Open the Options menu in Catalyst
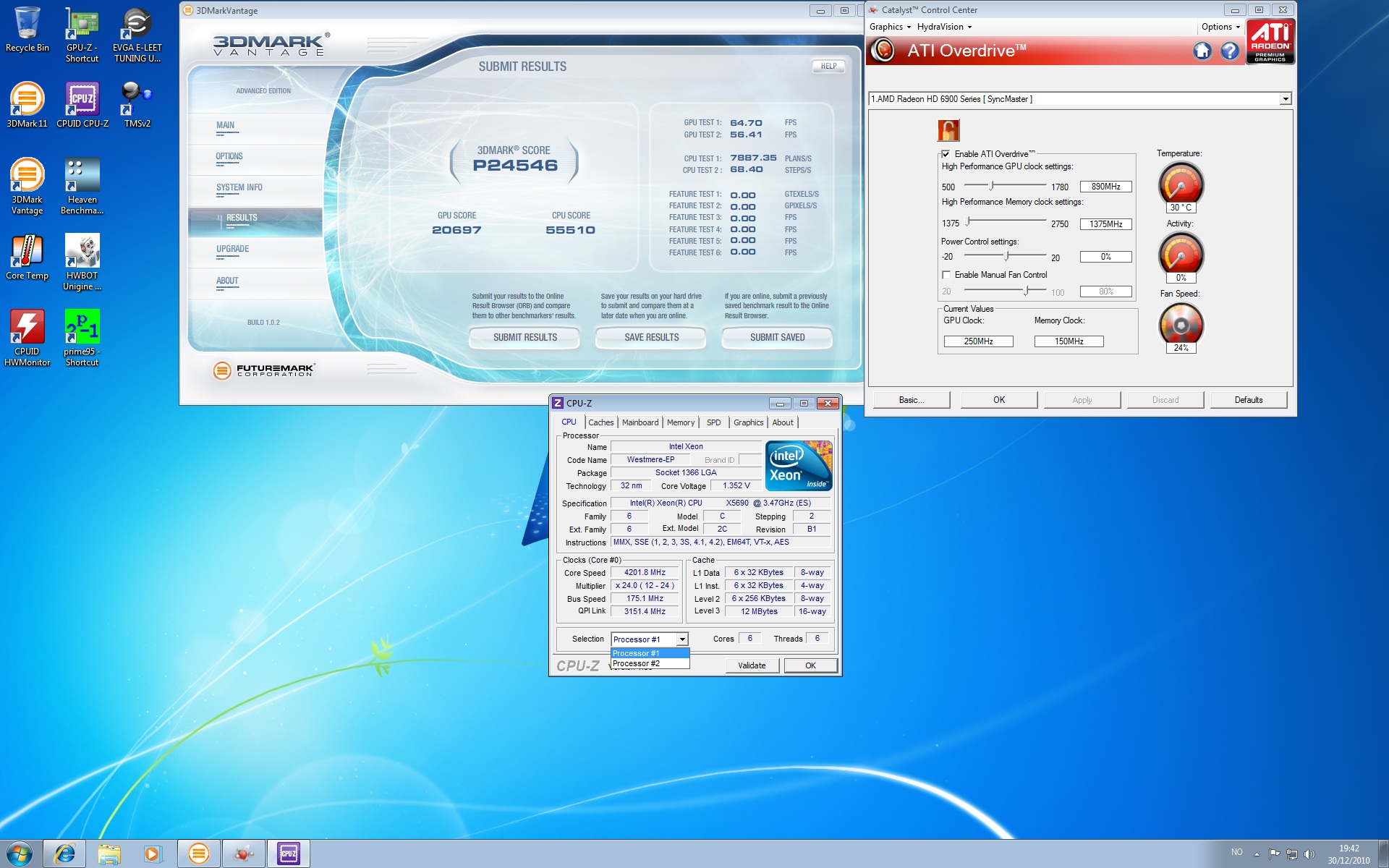The height and width of the screenshot is (868, 1389). [x=1221, y=27]
